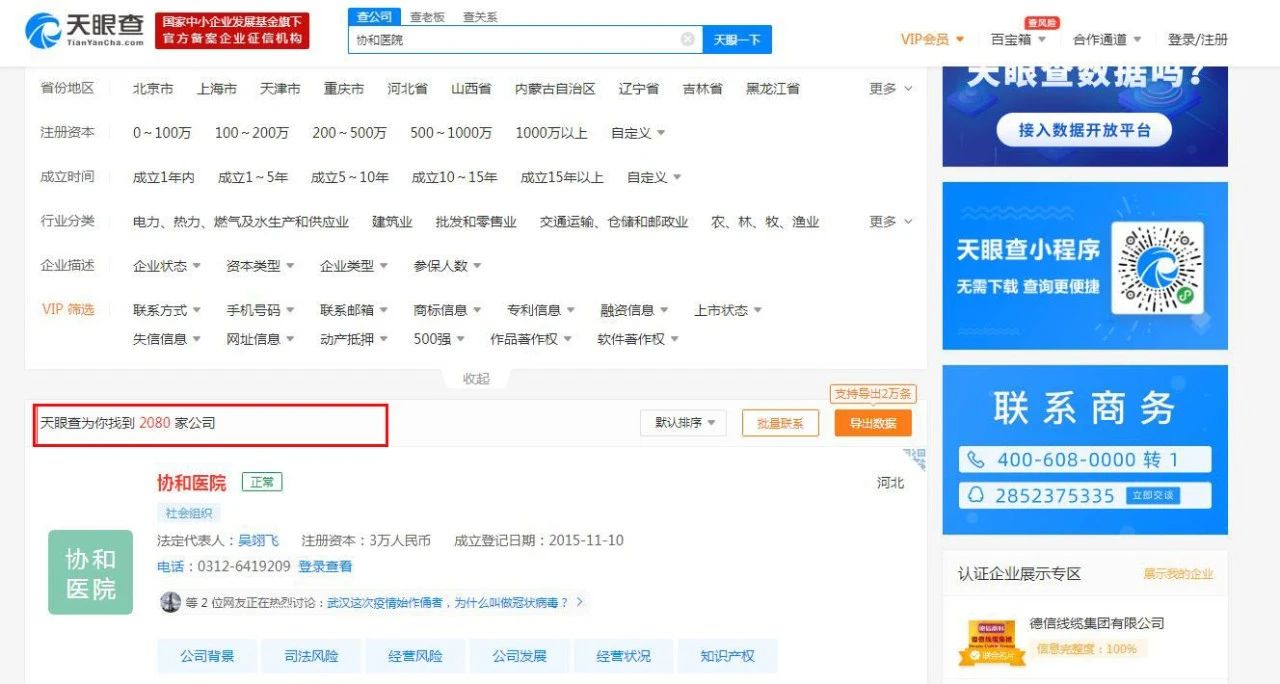Open the 经营风险 tab
The height and width of the screenshot is (684, 1280).
click(415, 656)
